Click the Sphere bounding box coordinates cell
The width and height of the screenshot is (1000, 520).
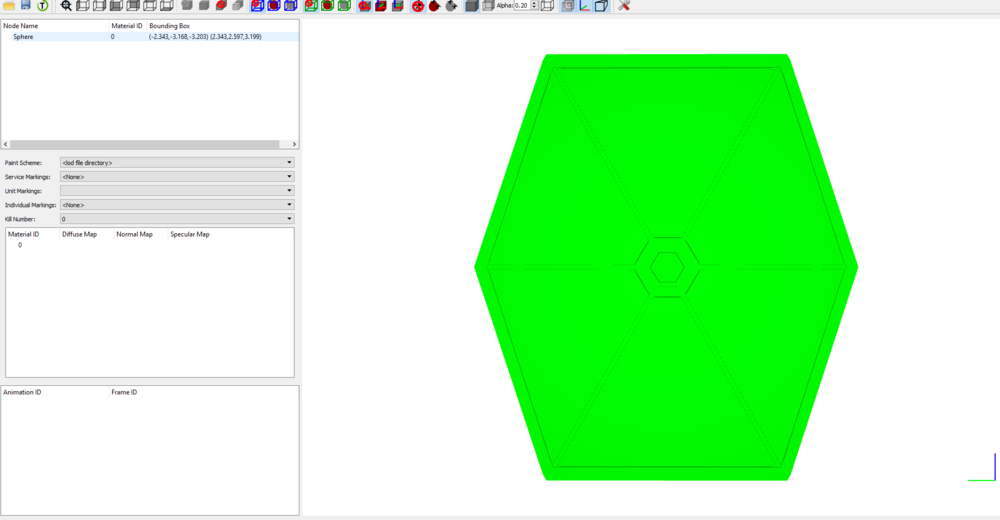(205, 37)
